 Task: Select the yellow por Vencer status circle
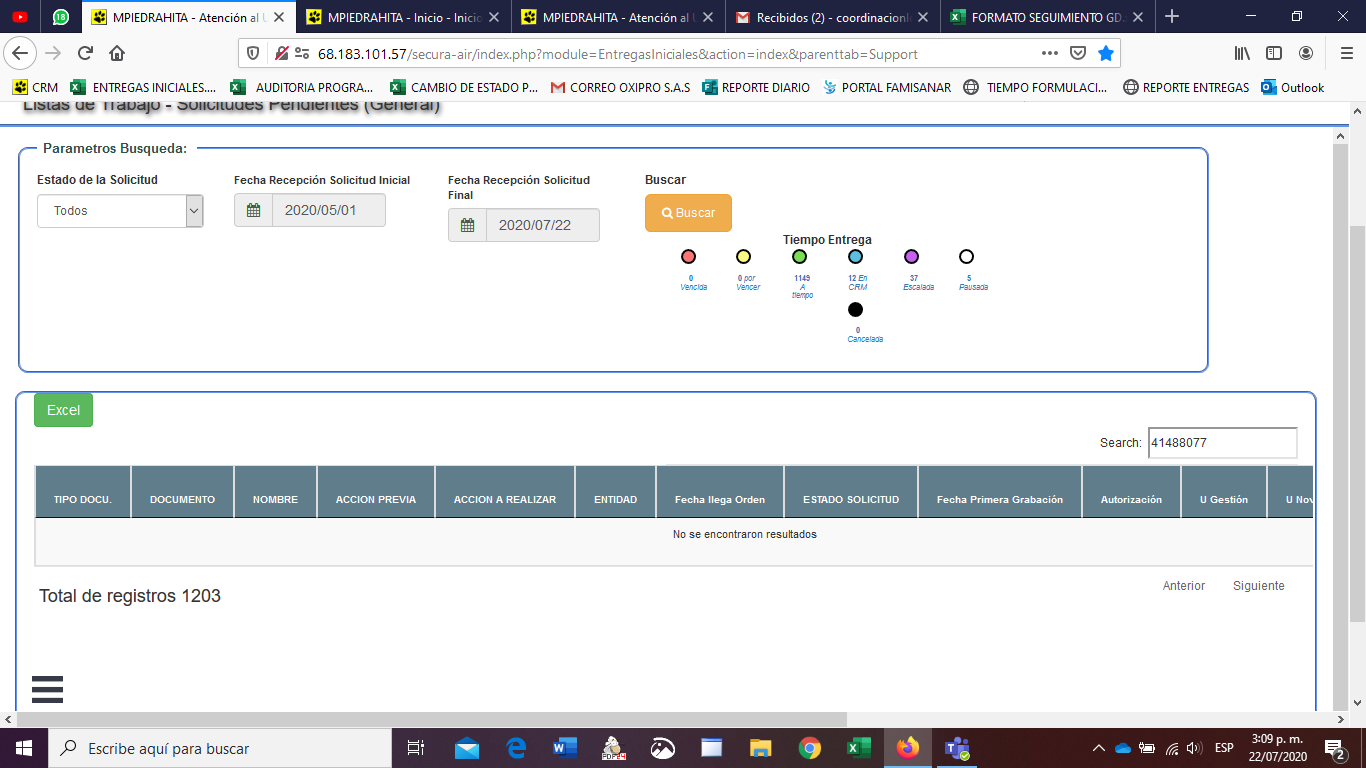tap(743, 257)
